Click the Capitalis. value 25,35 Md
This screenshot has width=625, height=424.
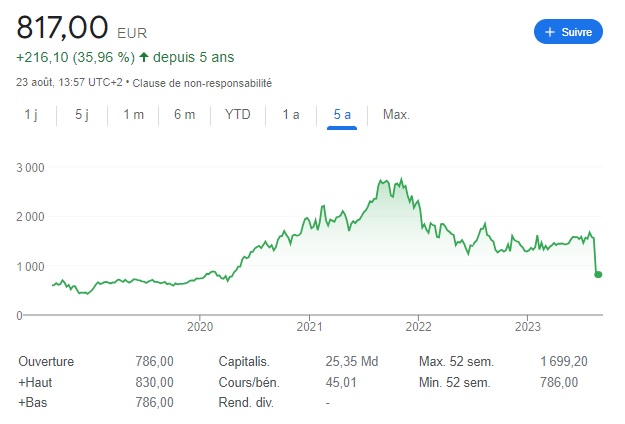click(353, 362)
